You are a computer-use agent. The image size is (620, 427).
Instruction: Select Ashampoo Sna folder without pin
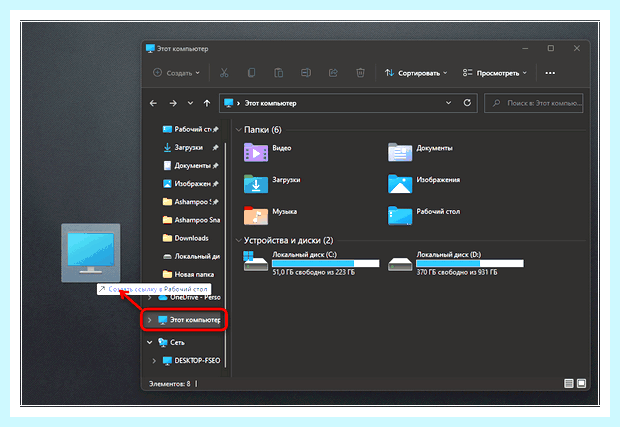(191, 220)
